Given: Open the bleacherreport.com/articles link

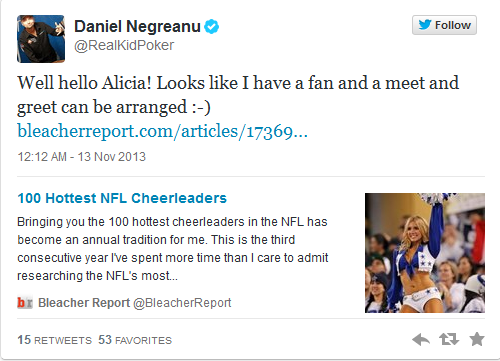Looking at the screenshot, I should pyautogui.click(x=162, y=131).
